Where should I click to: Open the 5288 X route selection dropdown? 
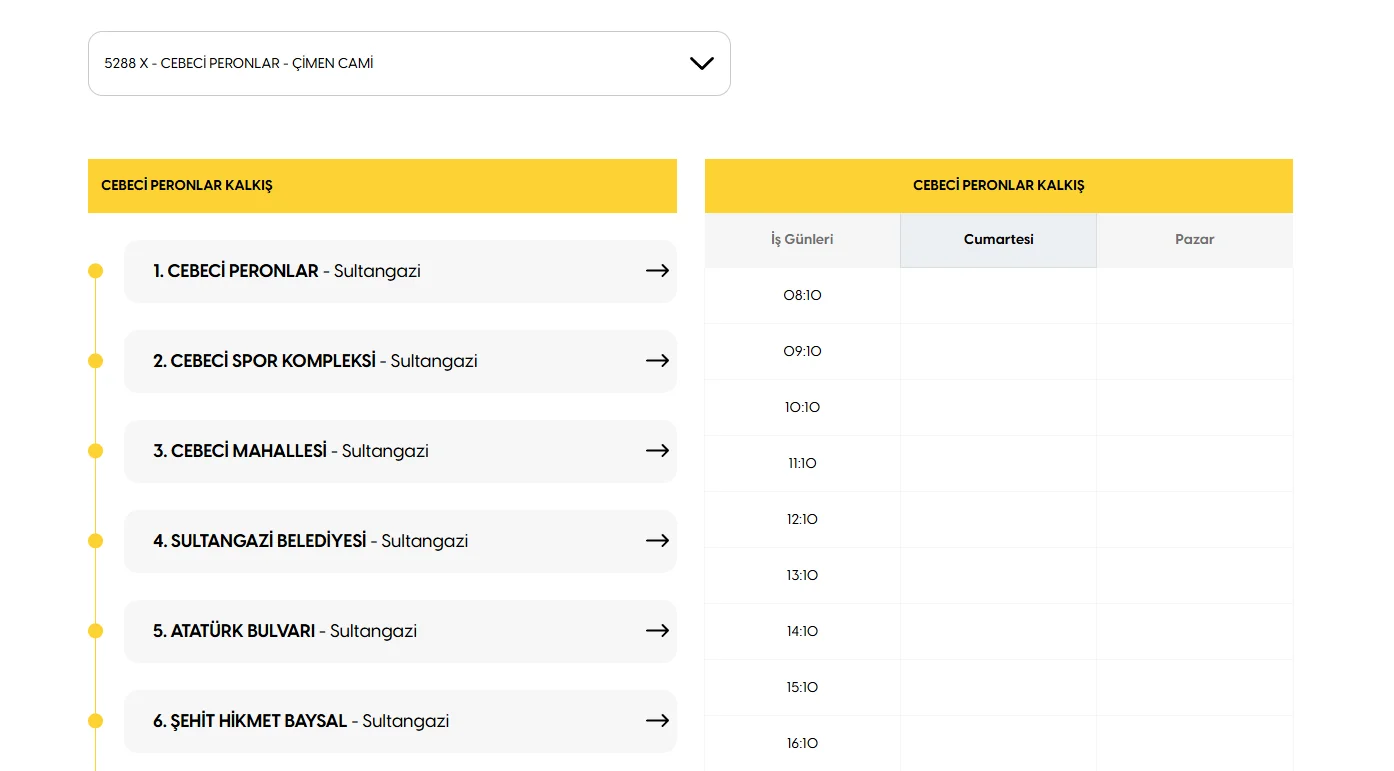(409, 63)
